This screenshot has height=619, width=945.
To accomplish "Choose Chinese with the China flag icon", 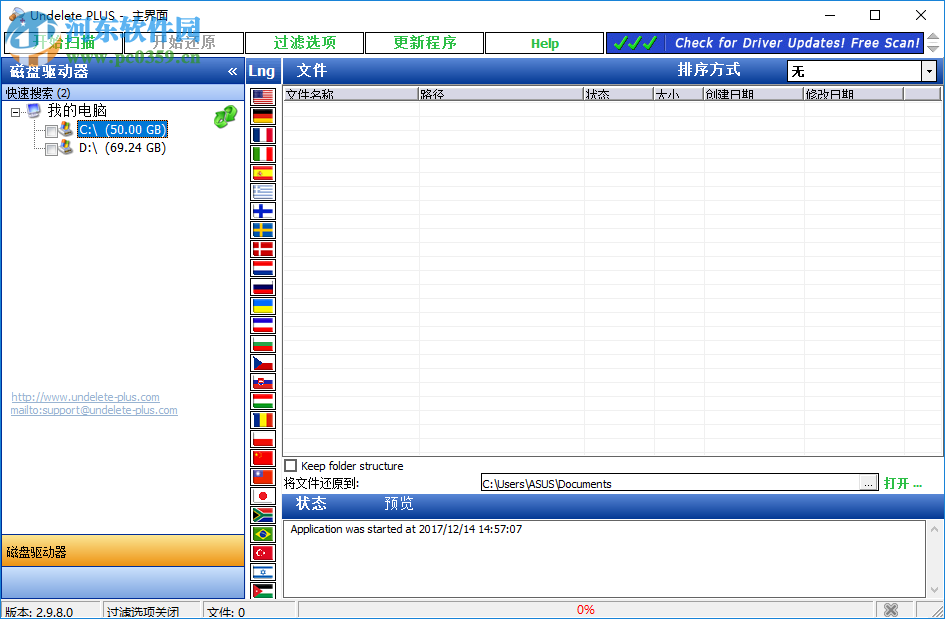I will 263,457.
